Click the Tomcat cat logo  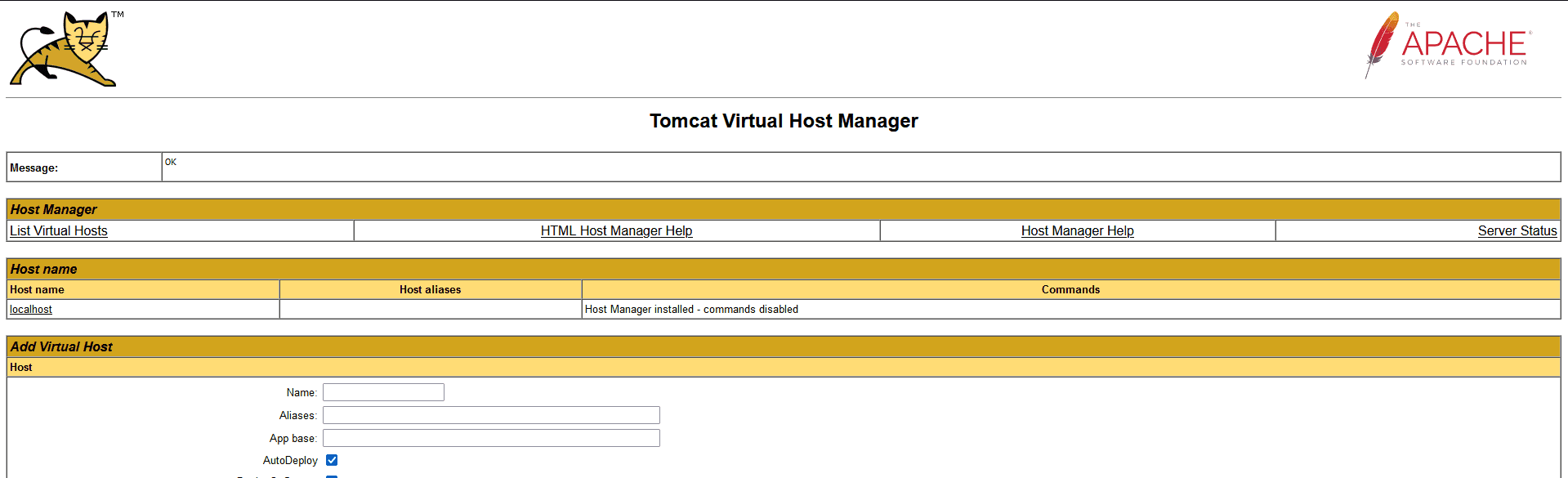[65, 48]
